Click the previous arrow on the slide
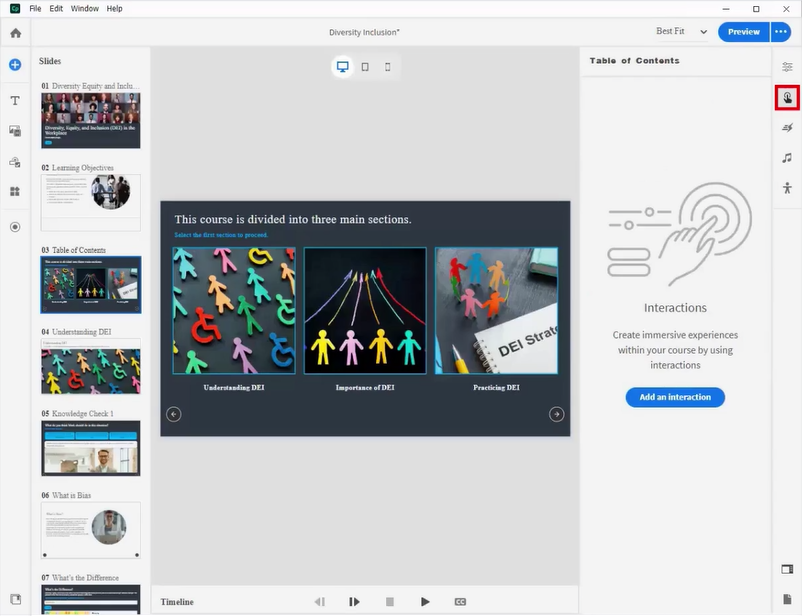Image resolution: width=802 pixels, height=616 pixels. point(174,414)
